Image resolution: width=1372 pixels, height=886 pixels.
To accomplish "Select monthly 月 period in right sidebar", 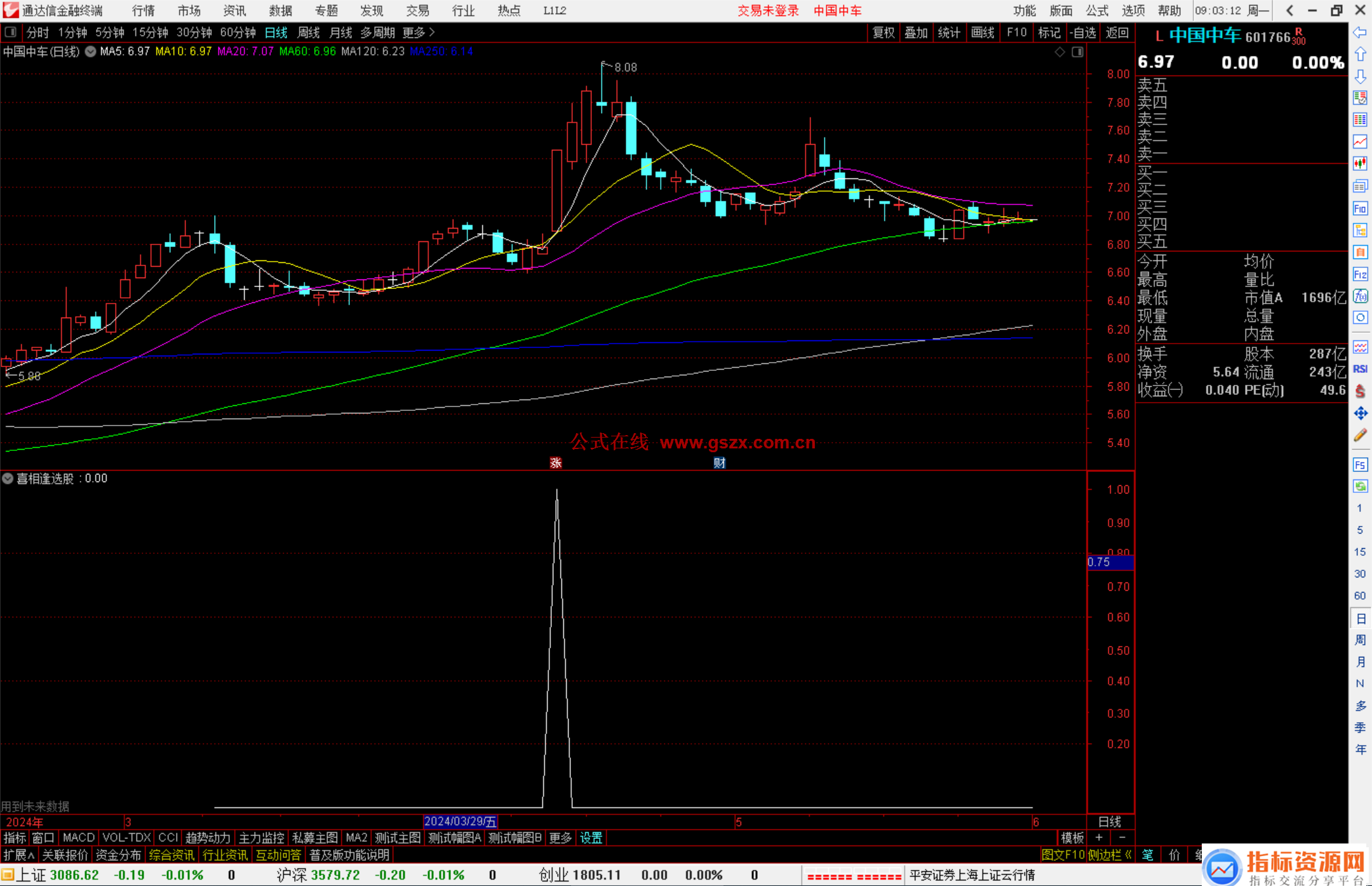I will click(x=1360, y=662).
